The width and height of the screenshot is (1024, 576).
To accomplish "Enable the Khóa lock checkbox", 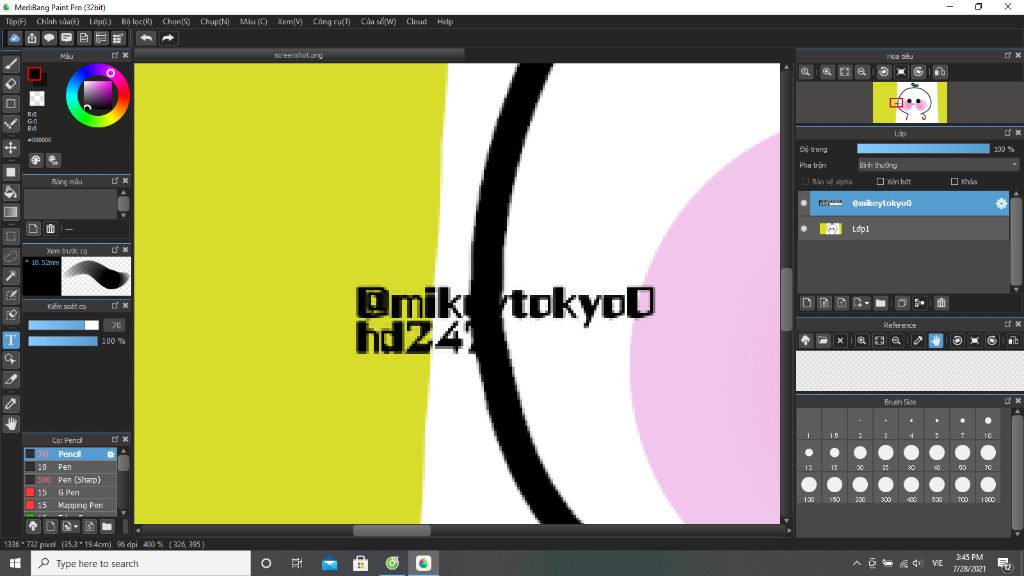I will [954, 182].
